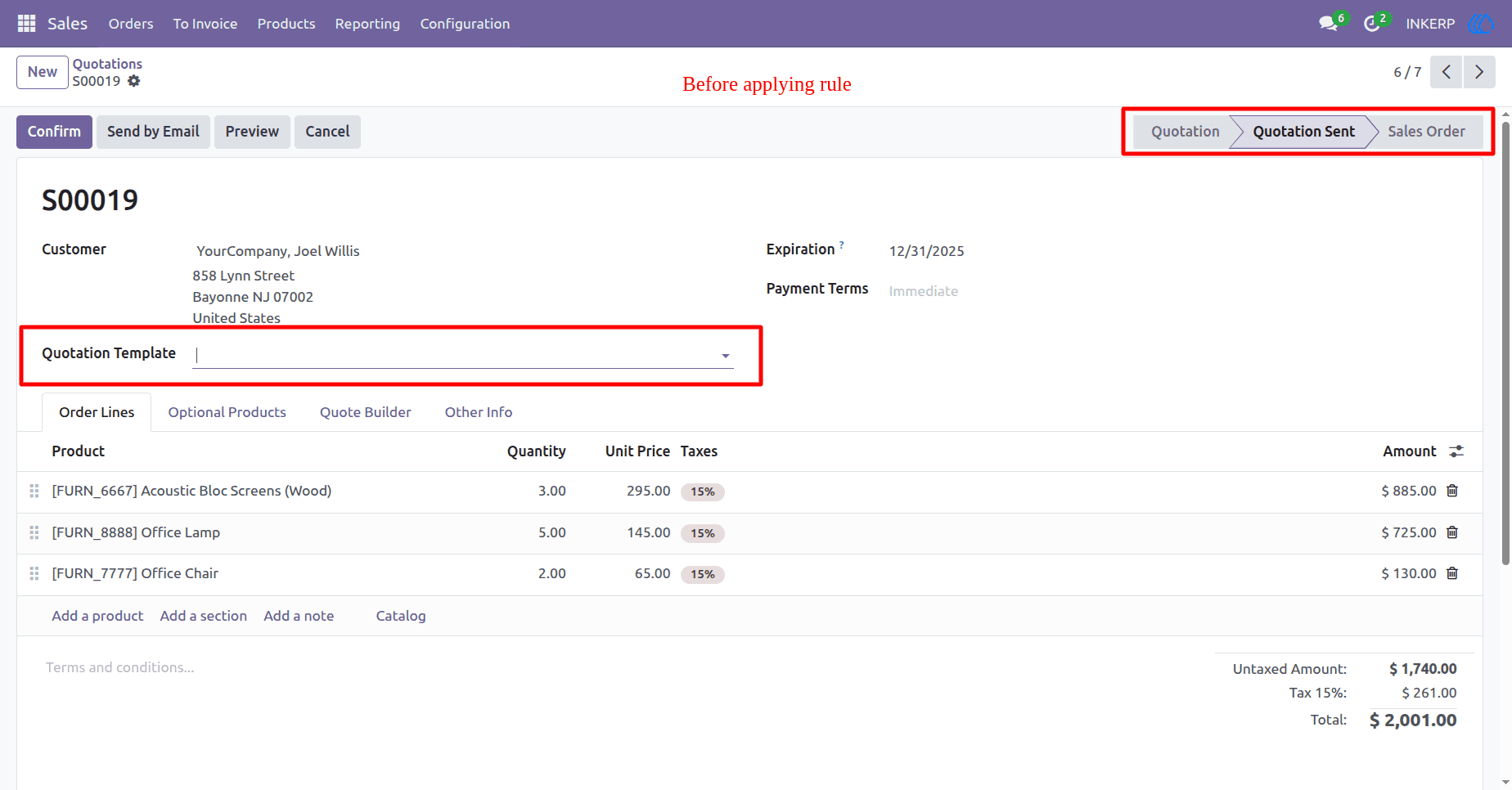
Task: Open the Configuration menu
Action: (465, 24)
